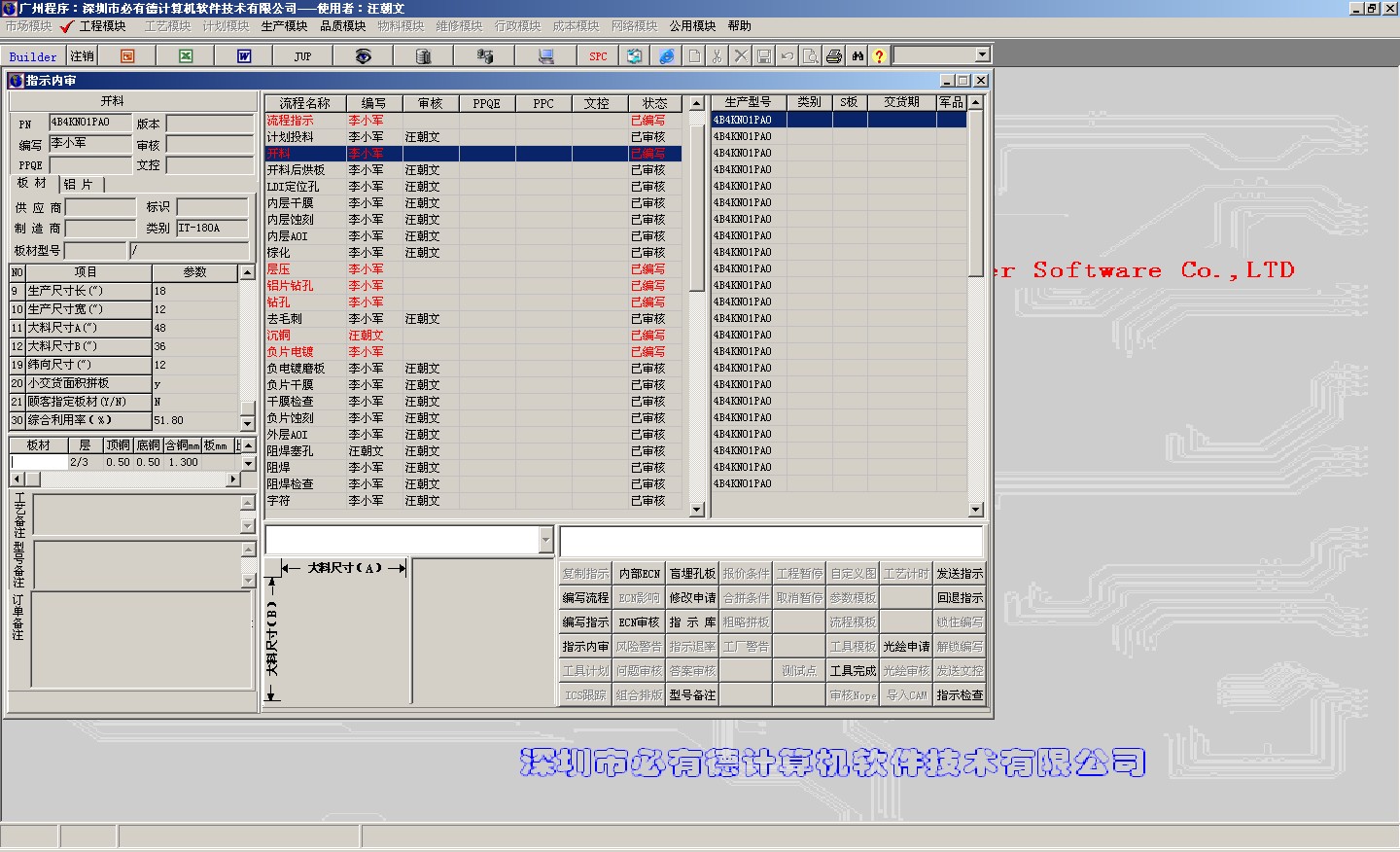
Task: Click the 生产型号 column header
Action: point(748,102)
